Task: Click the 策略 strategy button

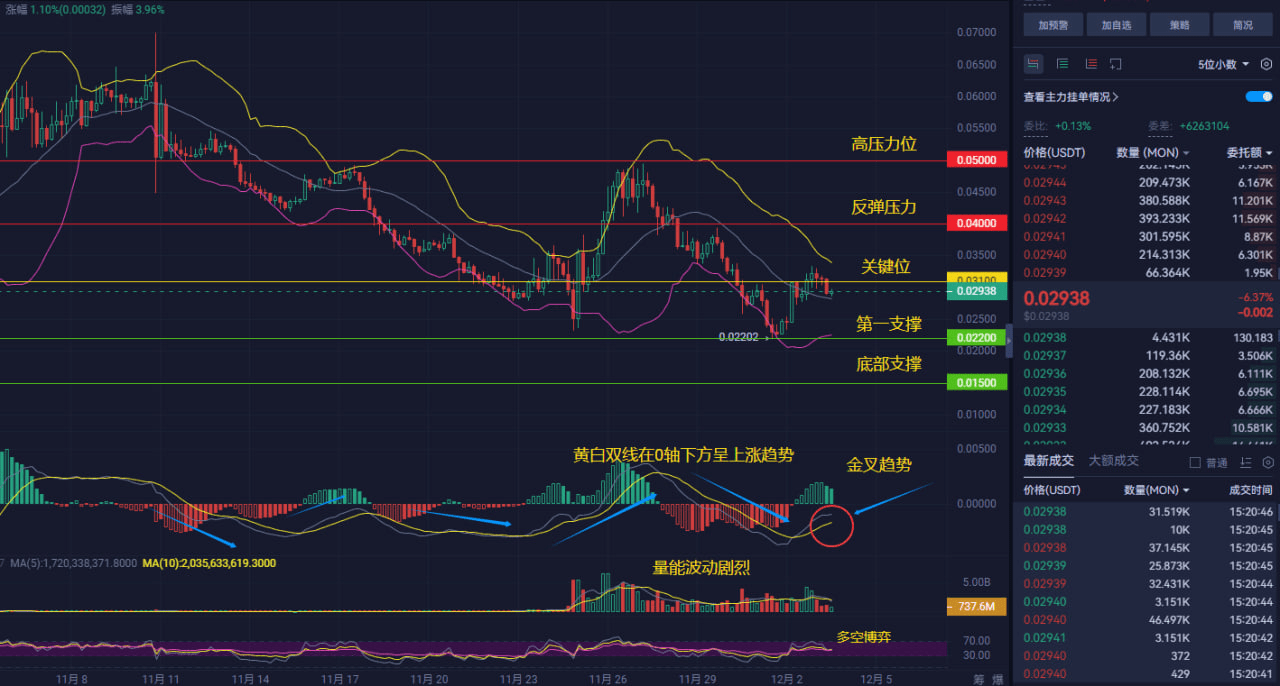Action: click(1179, 25)
